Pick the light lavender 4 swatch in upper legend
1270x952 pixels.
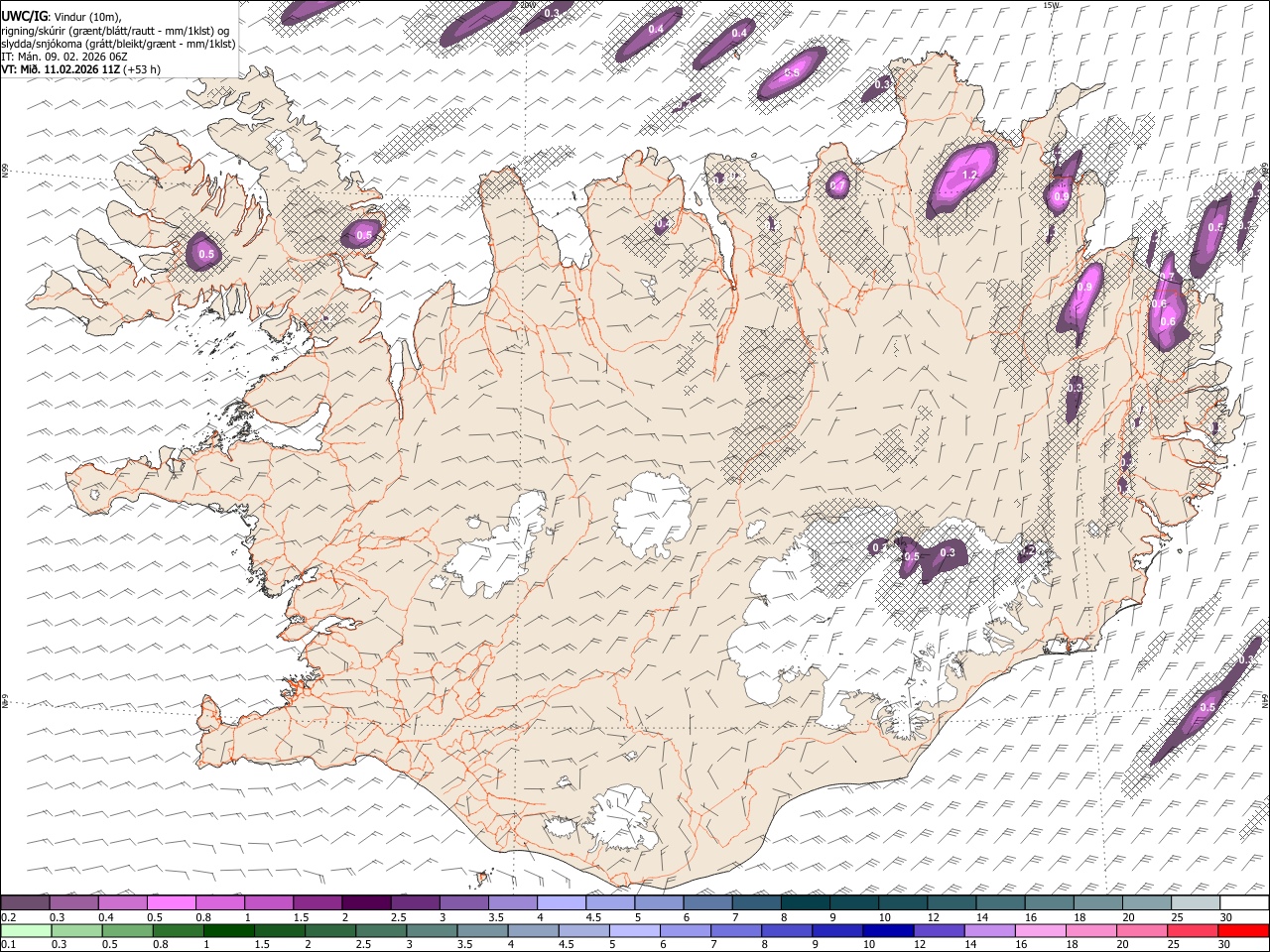pos(561,903)
